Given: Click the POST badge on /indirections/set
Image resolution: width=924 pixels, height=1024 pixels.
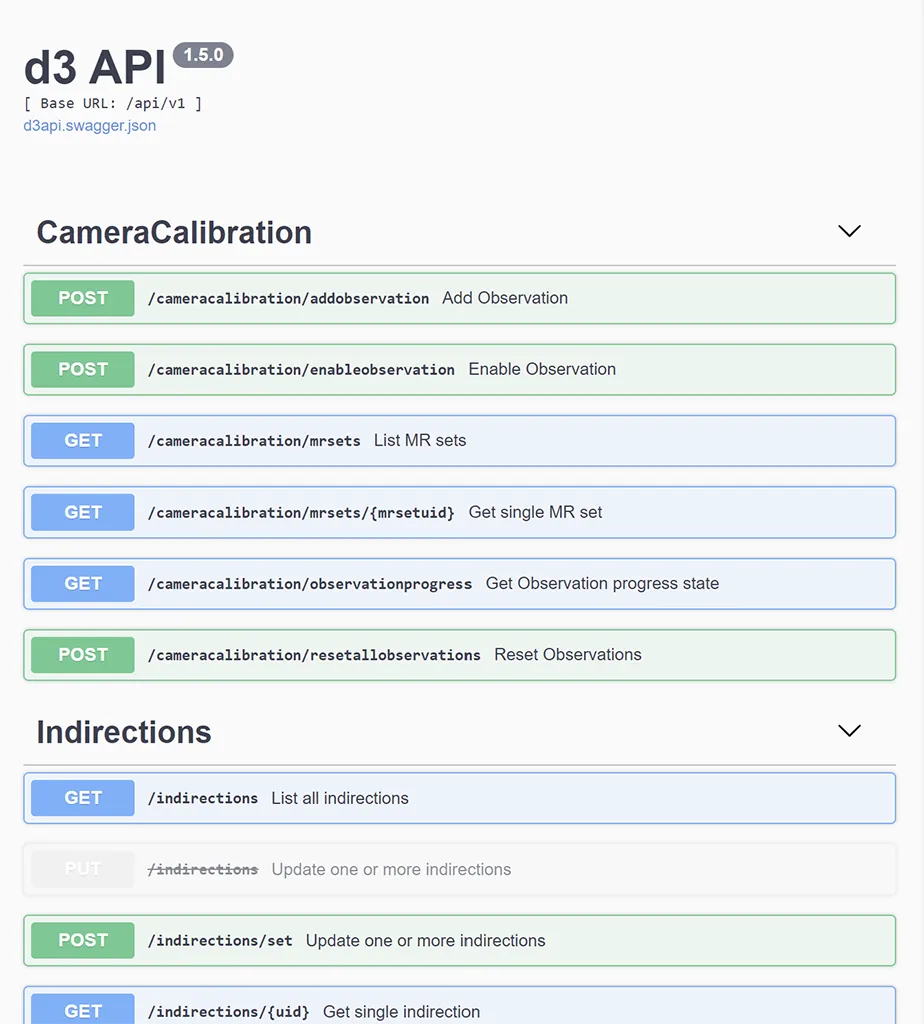Looking at the screenshot, I should 81,940.
